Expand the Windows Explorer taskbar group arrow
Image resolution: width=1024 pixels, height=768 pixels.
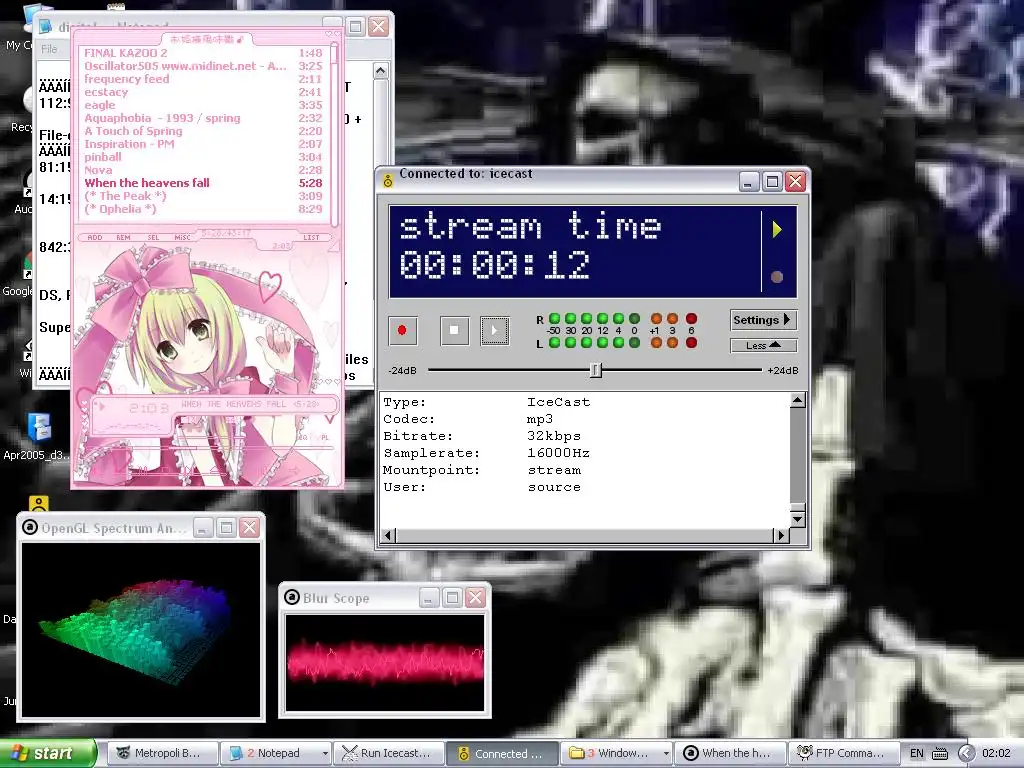pos(665,754)
